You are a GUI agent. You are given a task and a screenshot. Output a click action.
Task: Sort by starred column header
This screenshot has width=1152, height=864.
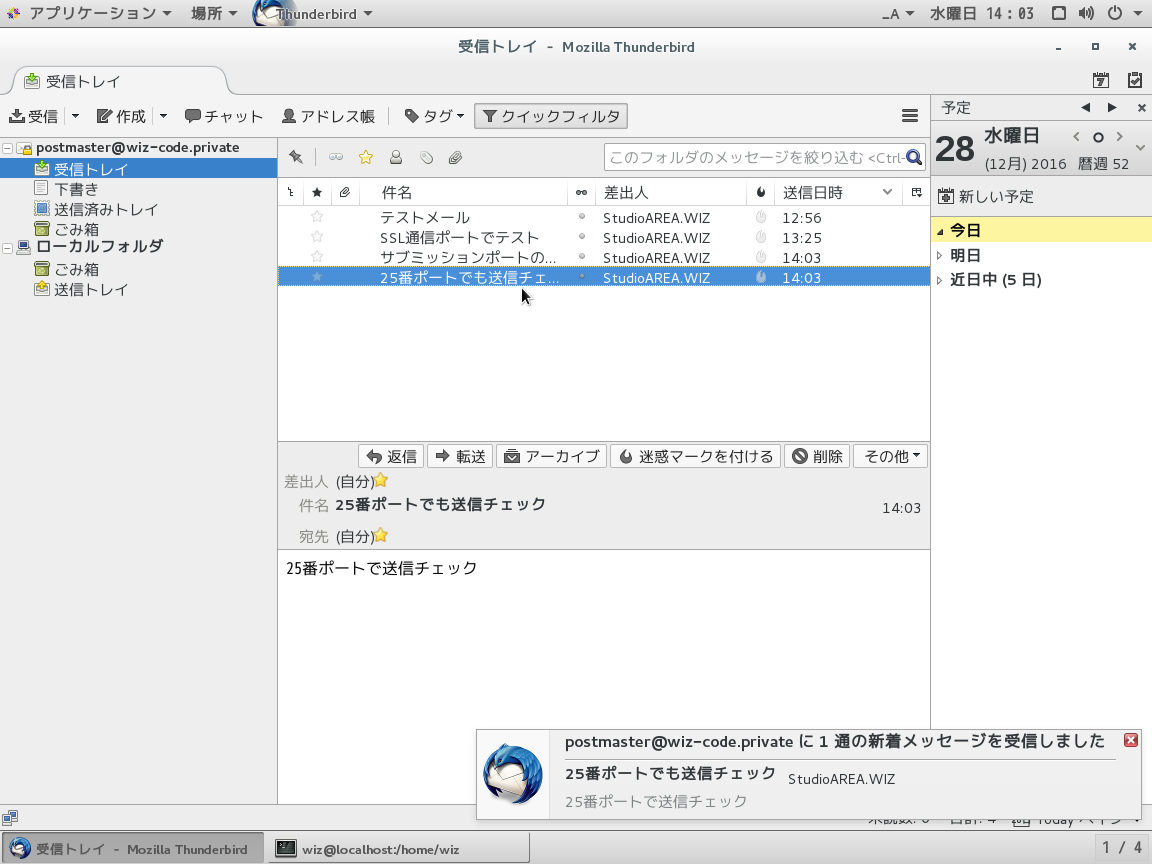tap(317, 192)
